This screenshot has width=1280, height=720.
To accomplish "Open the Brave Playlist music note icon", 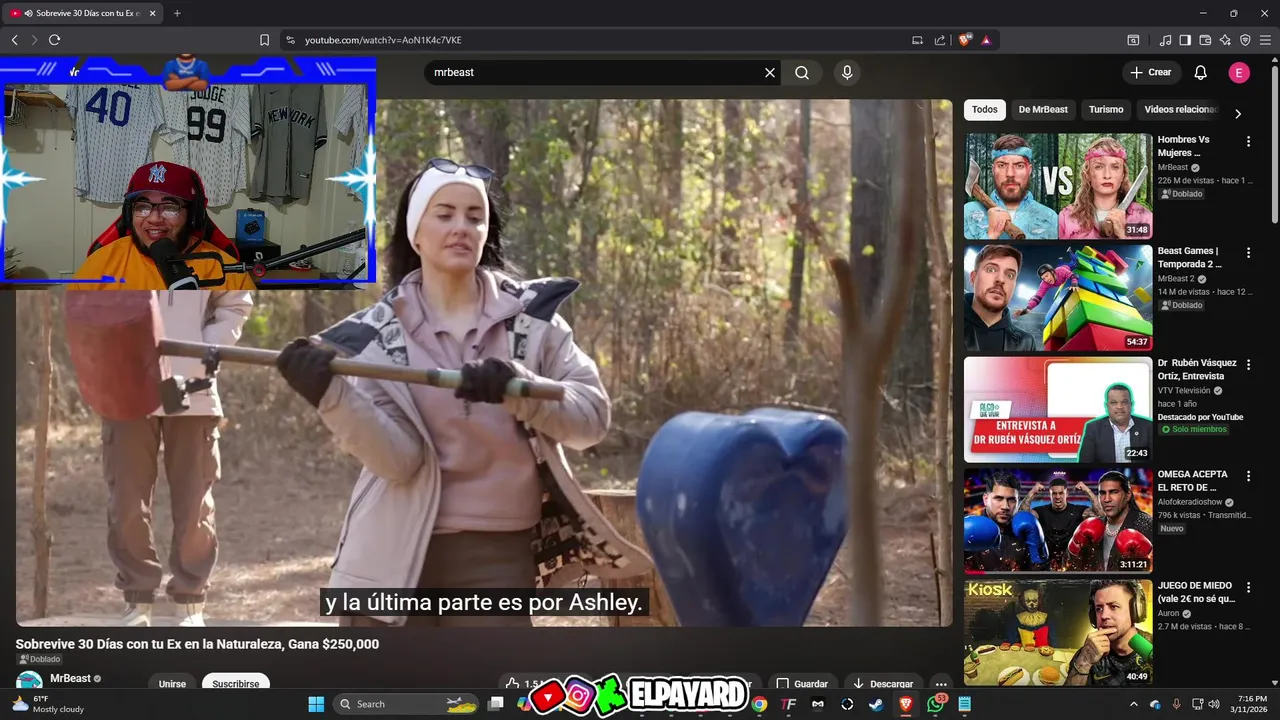I will pyautogui.click(x=1165, y=40).
